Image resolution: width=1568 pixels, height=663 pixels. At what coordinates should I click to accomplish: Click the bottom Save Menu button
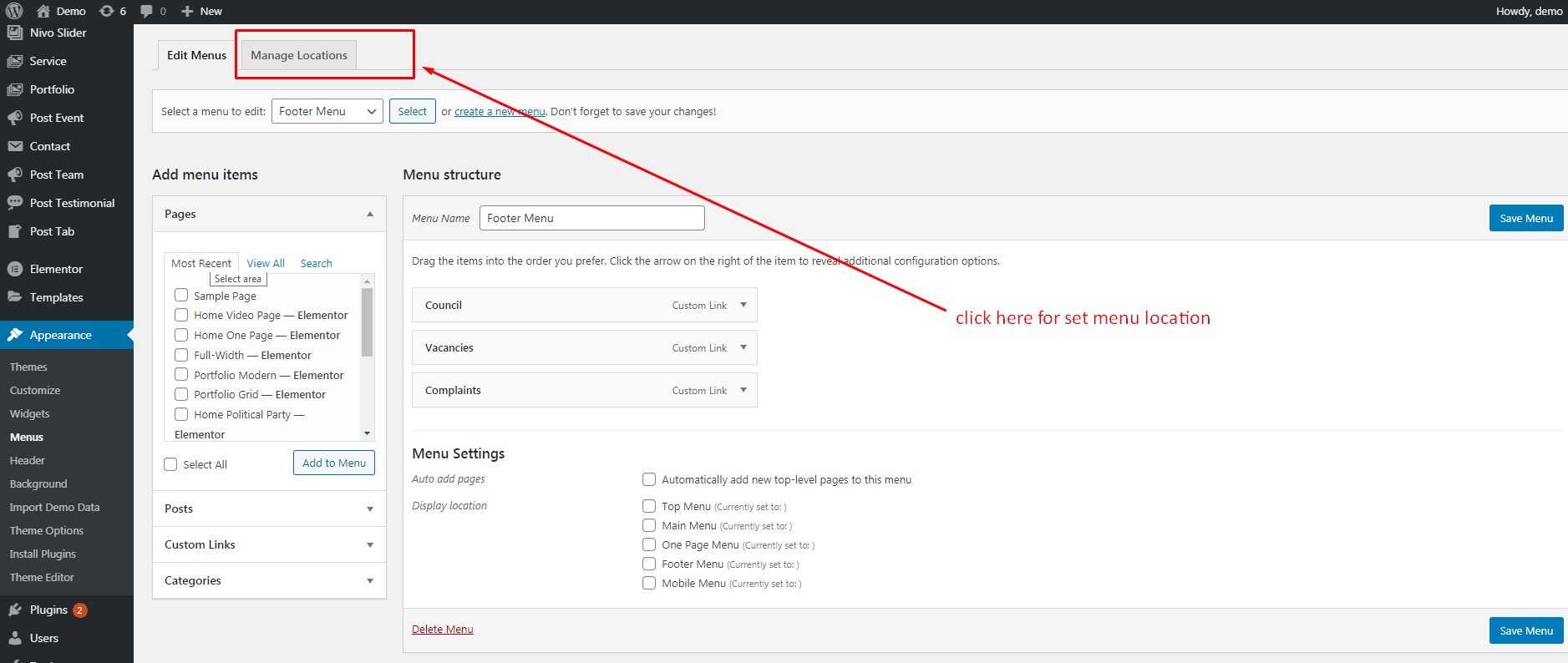click(1526, 630)
